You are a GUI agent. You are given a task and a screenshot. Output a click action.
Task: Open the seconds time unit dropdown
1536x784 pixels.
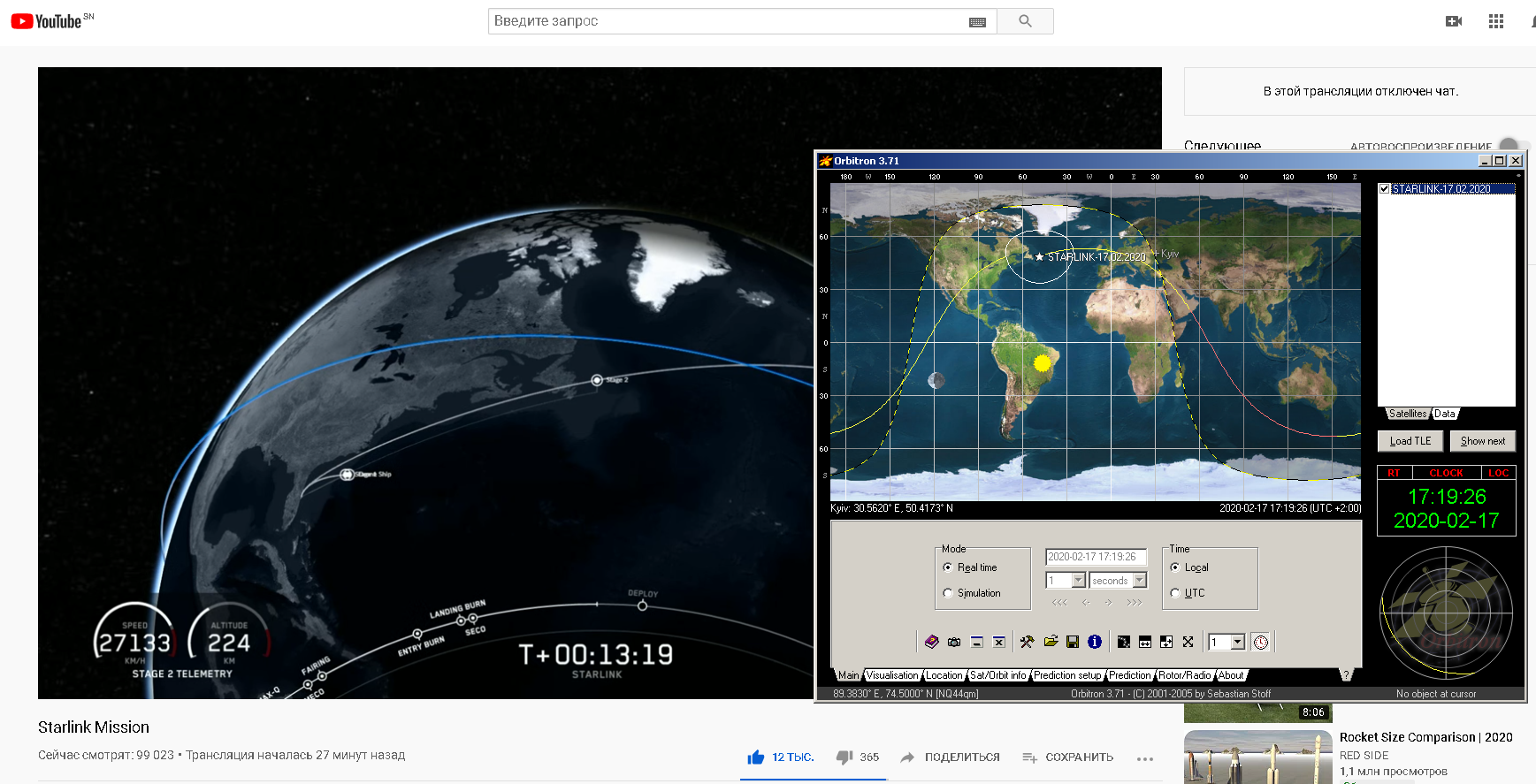click(1140, 581)
